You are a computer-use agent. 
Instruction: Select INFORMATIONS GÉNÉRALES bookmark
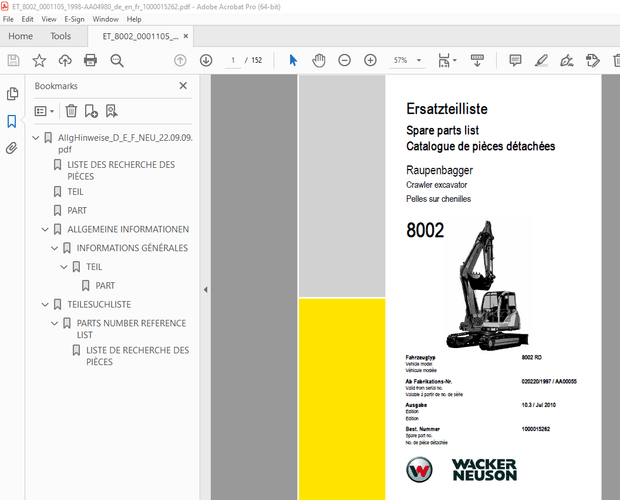[x=132, y=248]
